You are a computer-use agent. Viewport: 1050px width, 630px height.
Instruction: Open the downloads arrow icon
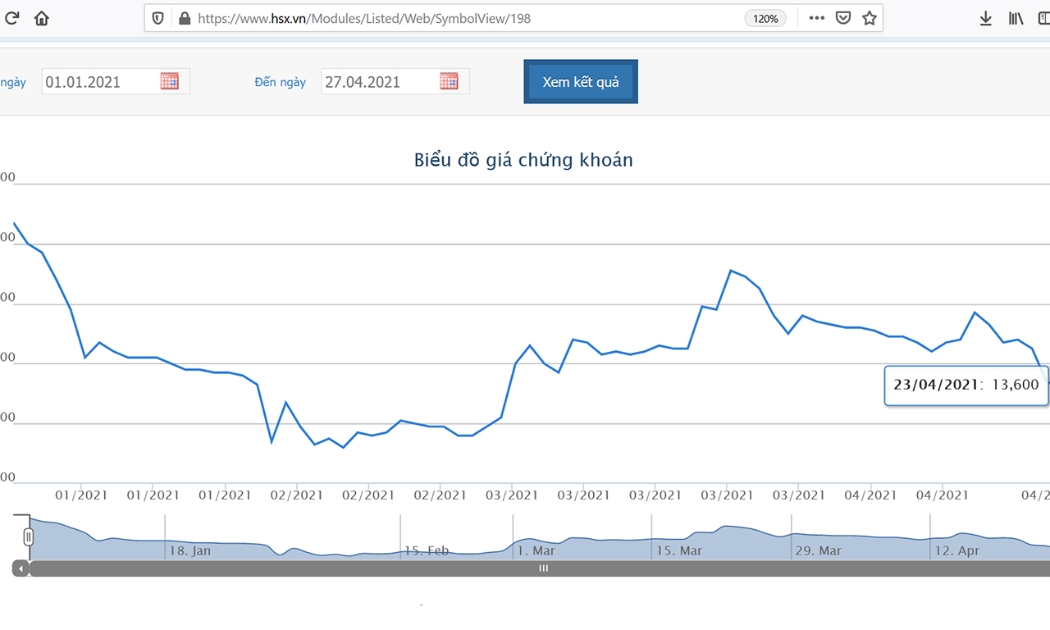[986, 19]
